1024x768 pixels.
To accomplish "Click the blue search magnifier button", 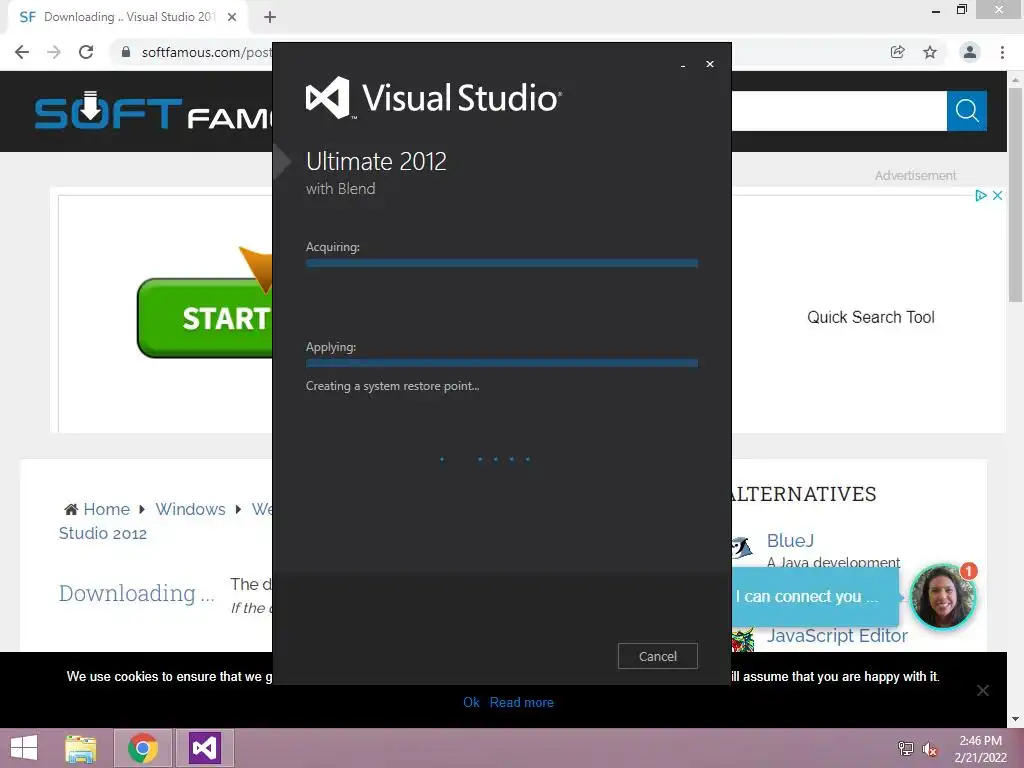I will (967, 111).
